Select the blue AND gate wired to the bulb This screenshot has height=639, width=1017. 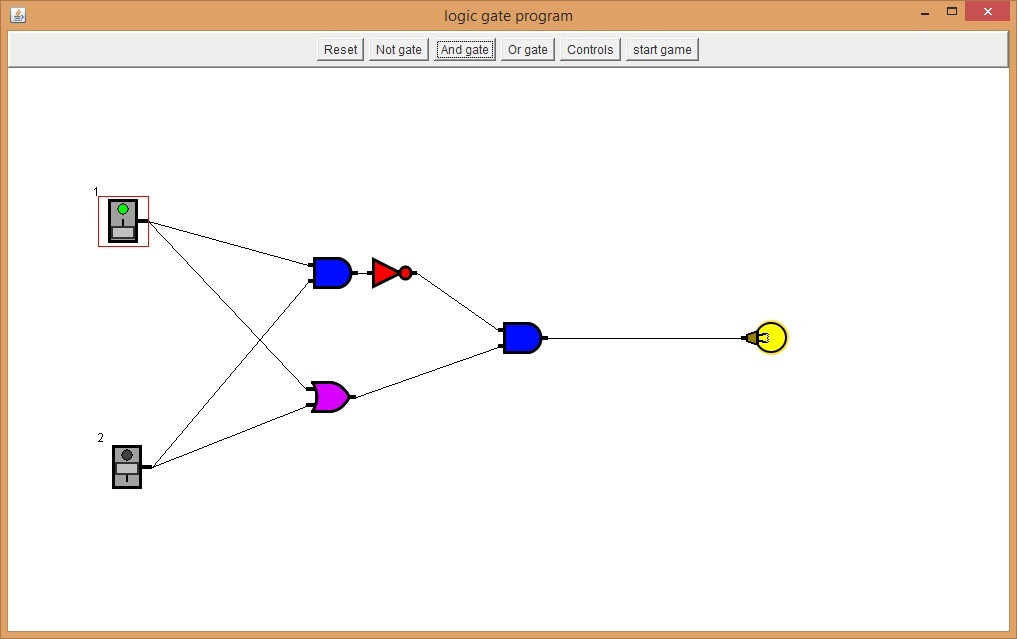[523, 338]
